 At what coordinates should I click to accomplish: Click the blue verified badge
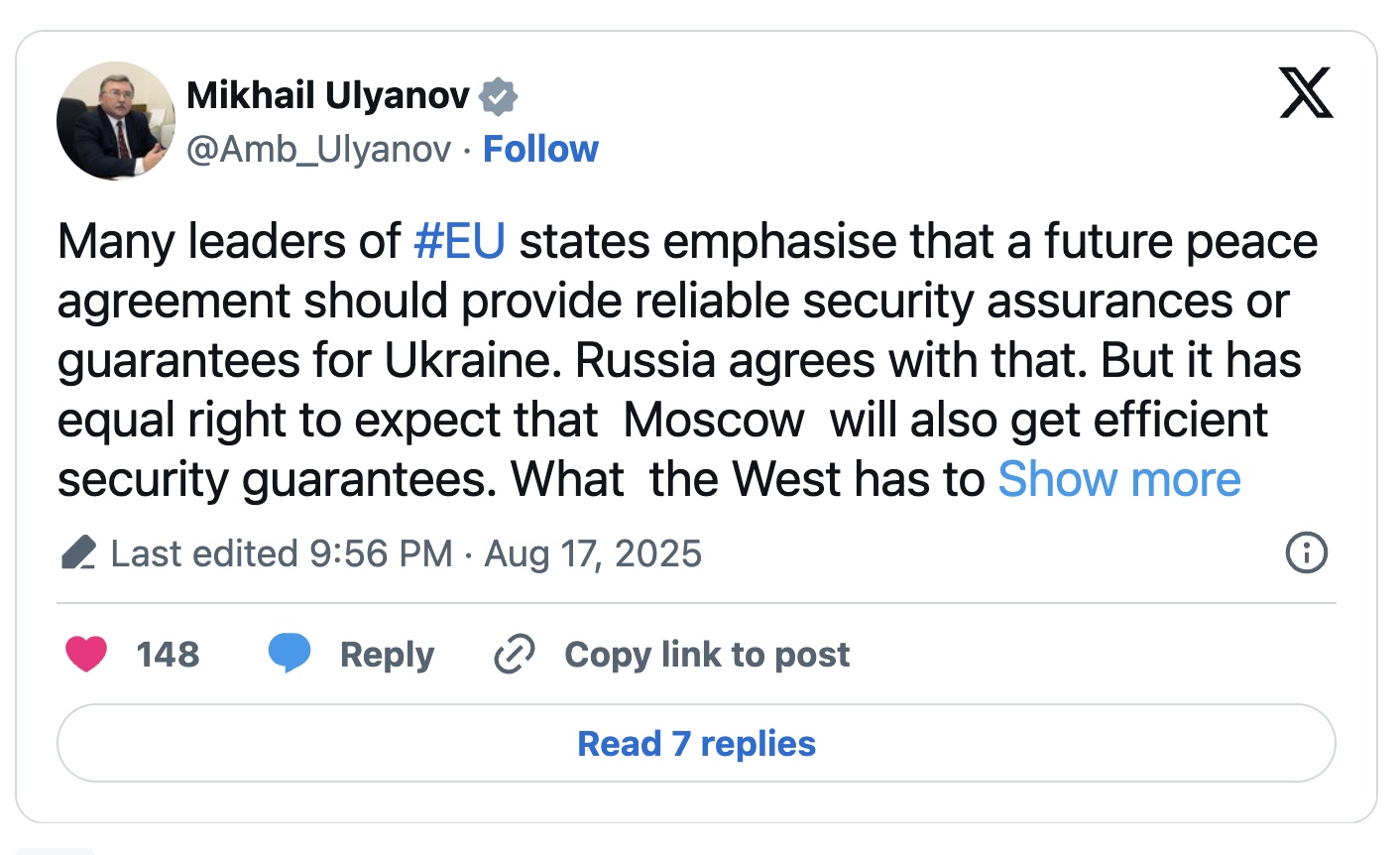499,97
